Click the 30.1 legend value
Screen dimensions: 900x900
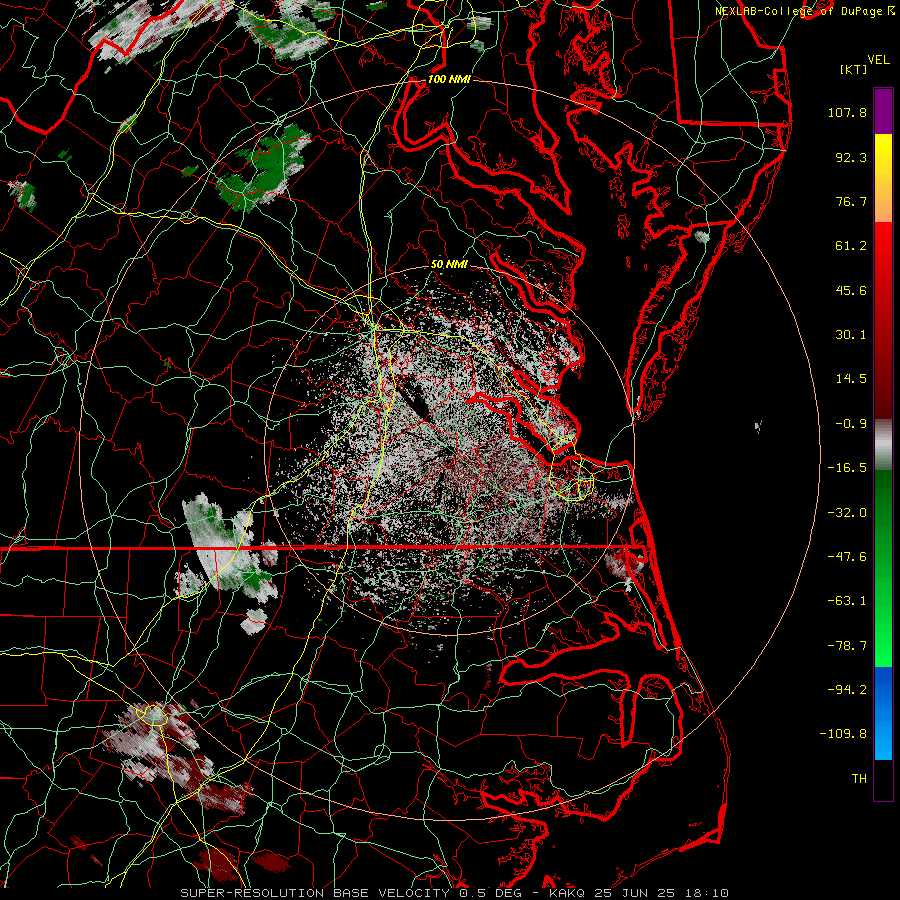click(851, 335)
